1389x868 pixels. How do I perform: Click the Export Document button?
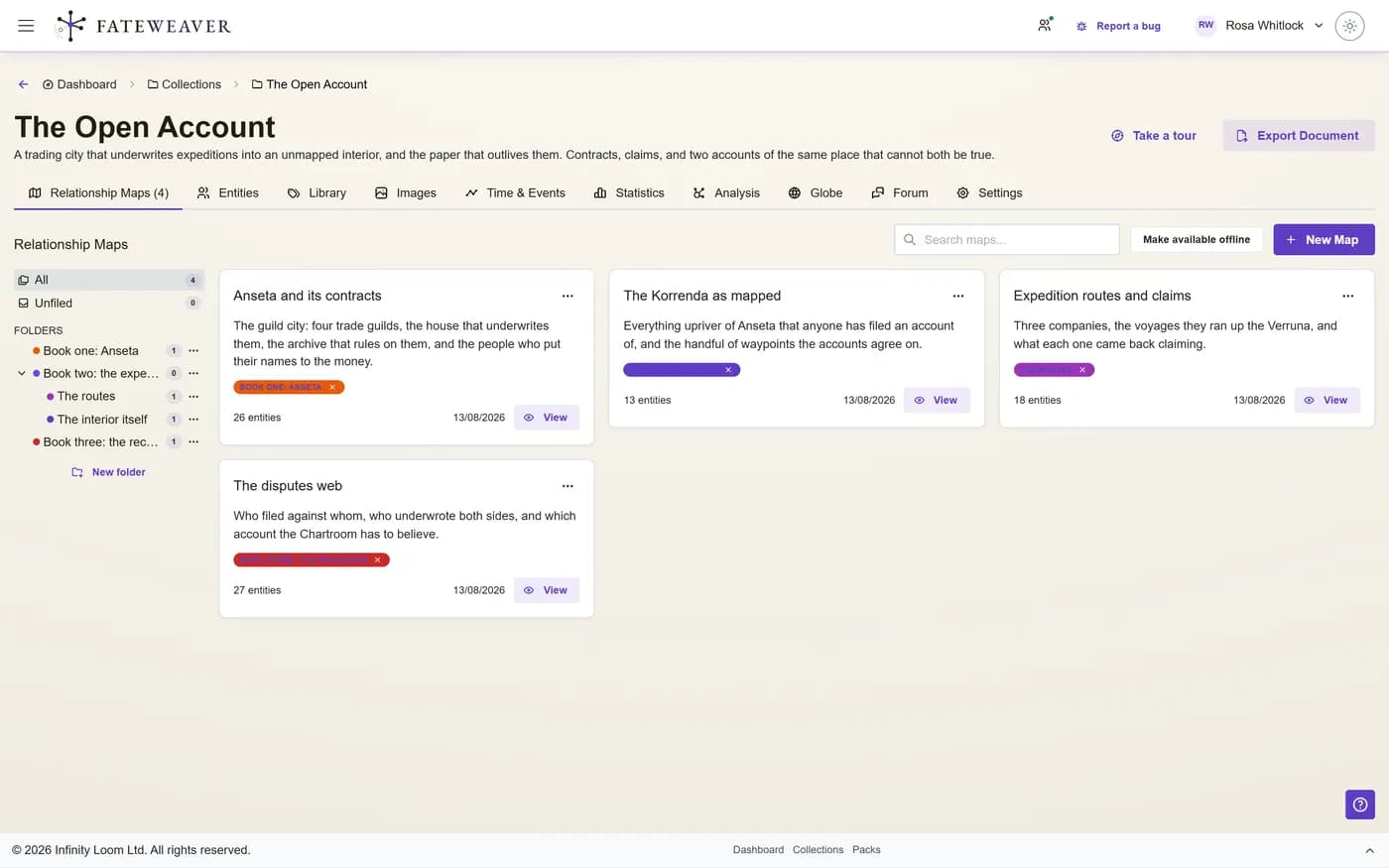(x=1299, y=136)
